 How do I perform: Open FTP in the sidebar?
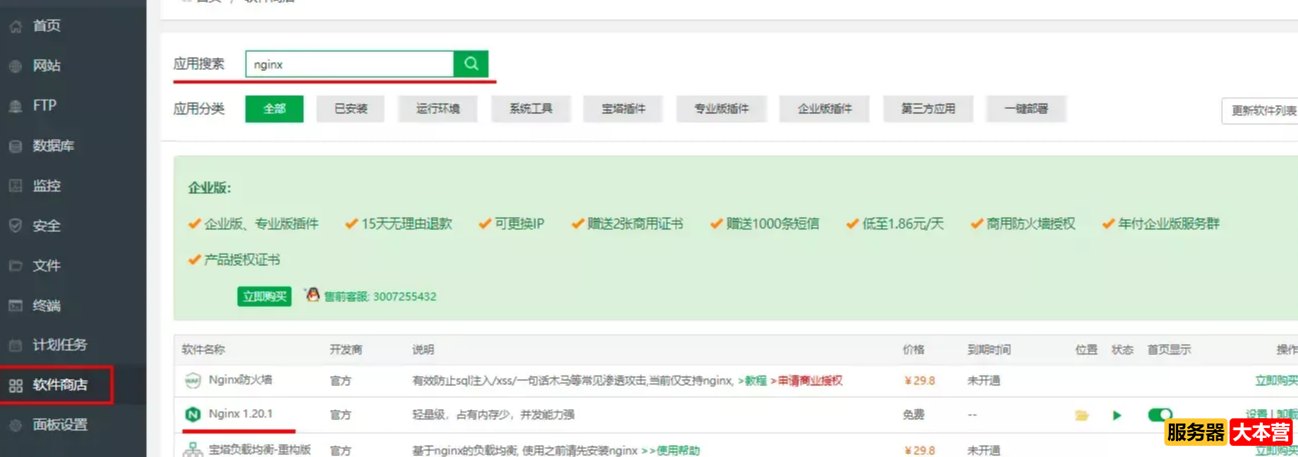44,106
